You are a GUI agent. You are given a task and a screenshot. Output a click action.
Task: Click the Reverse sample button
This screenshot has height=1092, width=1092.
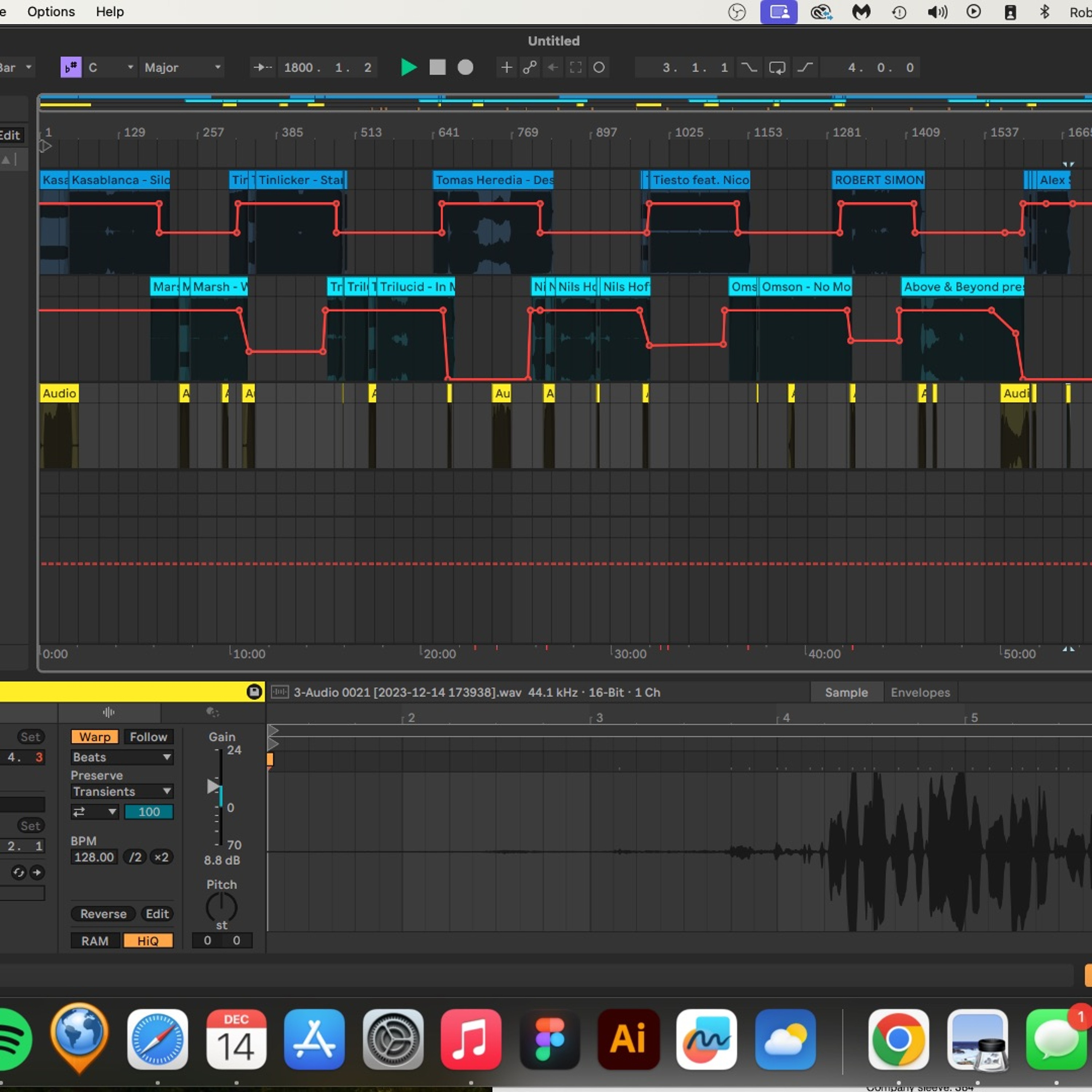click(x=103, y=913)
